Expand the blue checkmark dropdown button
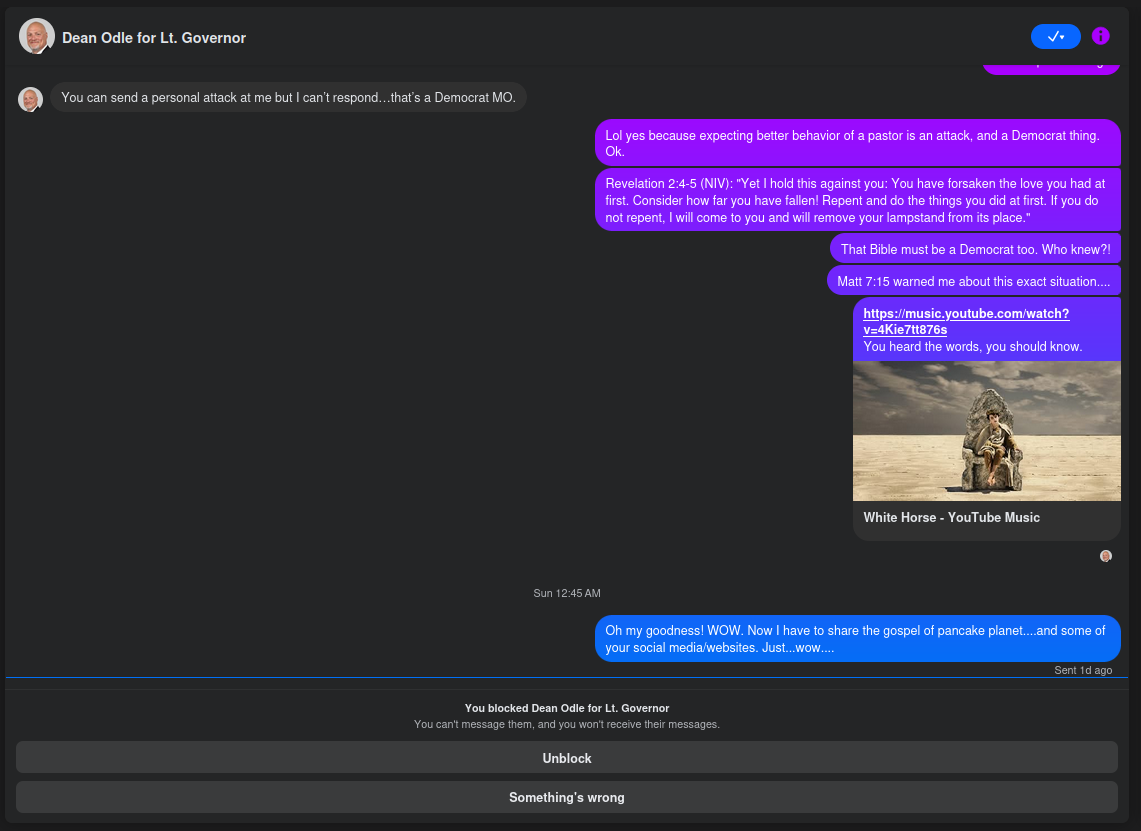 click(x=1055, y=36)
